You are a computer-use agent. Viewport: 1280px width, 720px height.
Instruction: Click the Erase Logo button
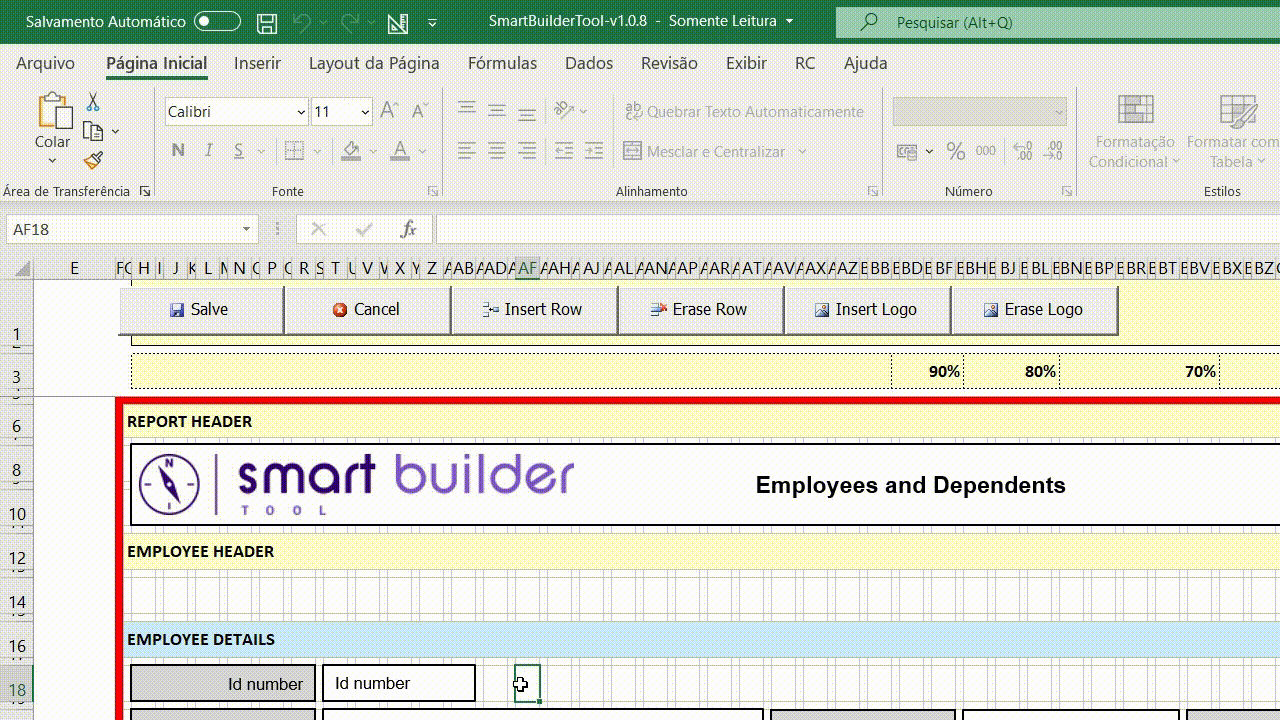point(1036,309)
